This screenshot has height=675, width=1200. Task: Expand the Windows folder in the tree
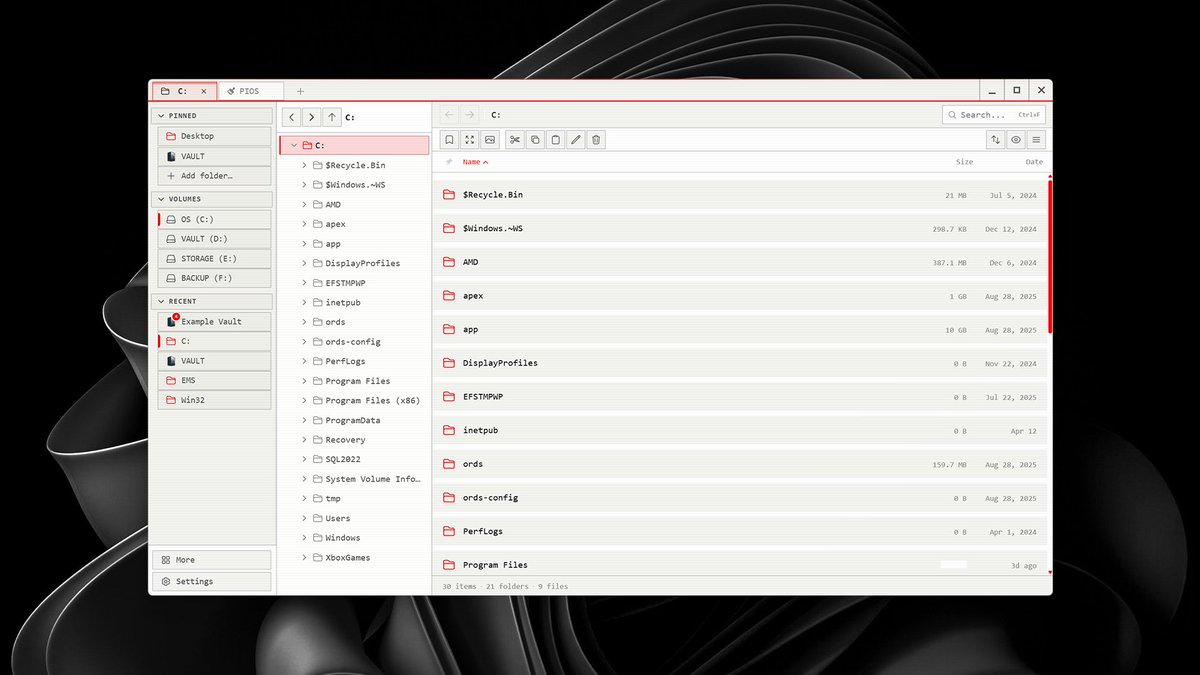(304, 538)
